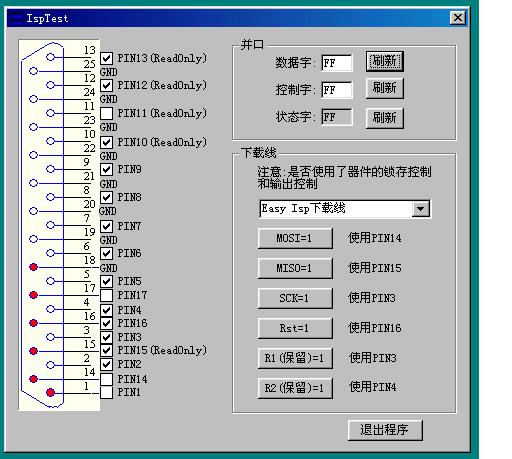This screenshot has height=459, width=512.
Task: Toggle the PIN14 checkbox
Action: [x=106, y=379]
